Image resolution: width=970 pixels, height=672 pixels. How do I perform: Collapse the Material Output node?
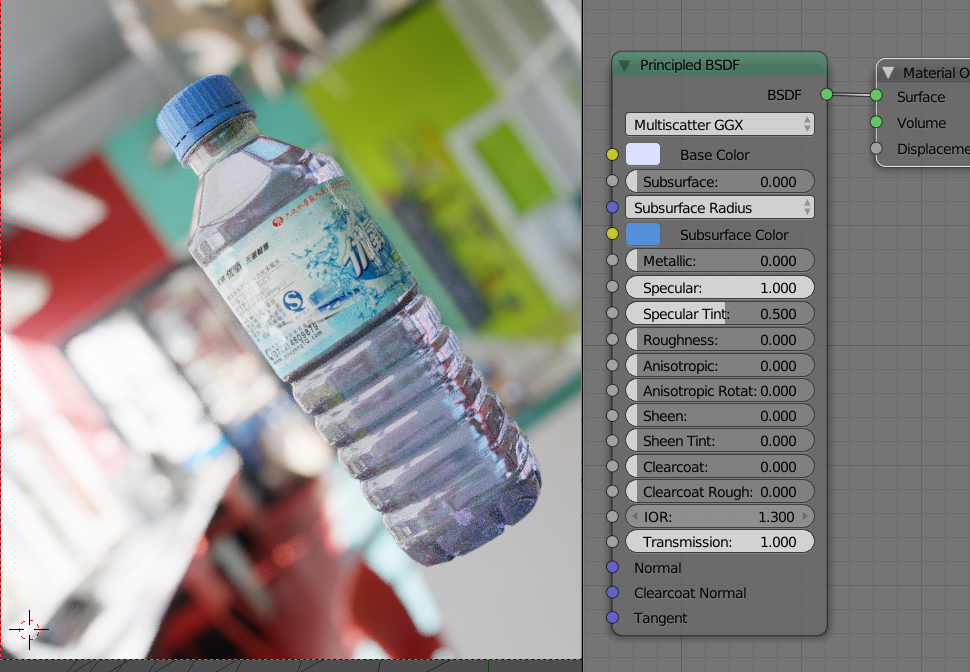888,73
